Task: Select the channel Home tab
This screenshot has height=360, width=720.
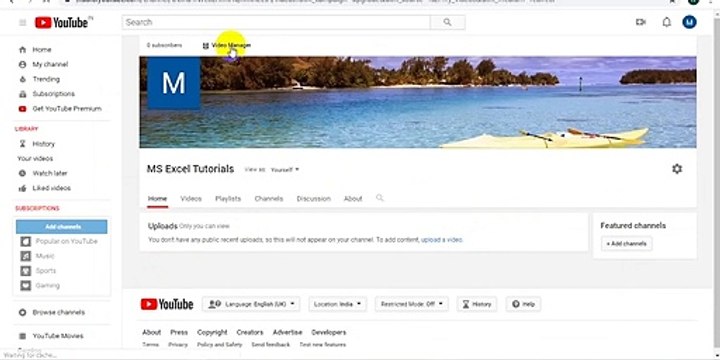Action: [x=158, y=199]
